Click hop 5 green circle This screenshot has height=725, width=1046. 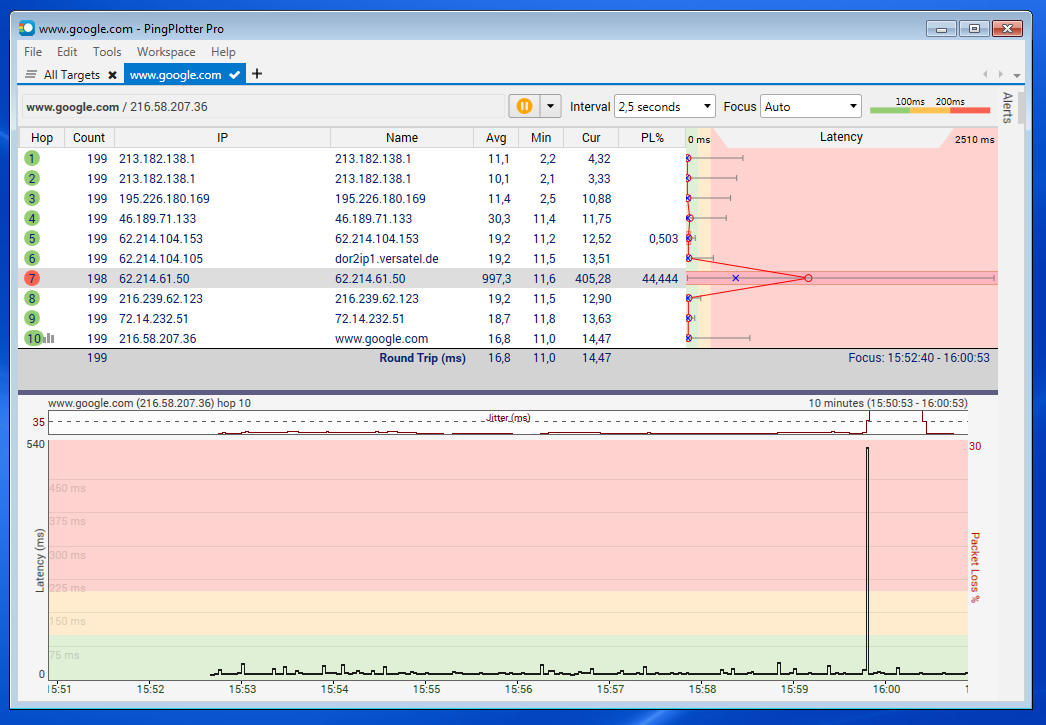tap(32, 238)
